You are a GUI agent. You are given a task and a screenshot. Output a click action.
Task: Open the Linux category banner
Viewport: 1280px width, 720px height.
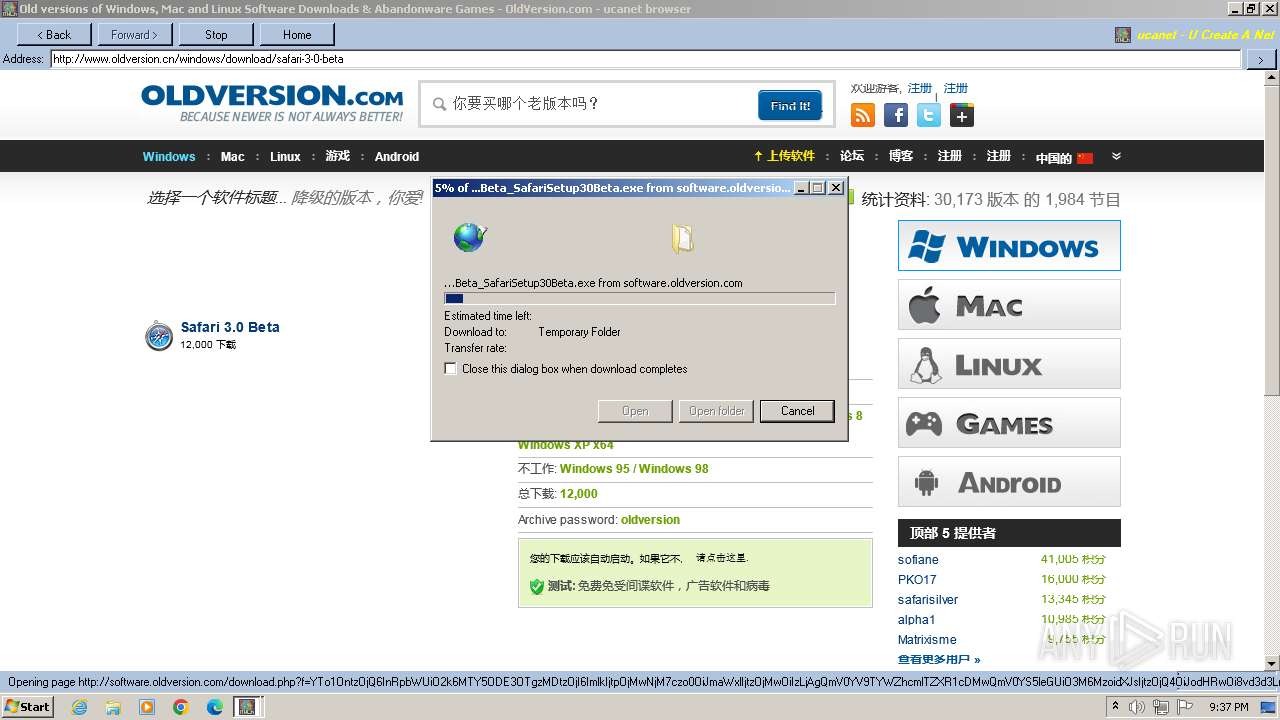(1009, 364)
